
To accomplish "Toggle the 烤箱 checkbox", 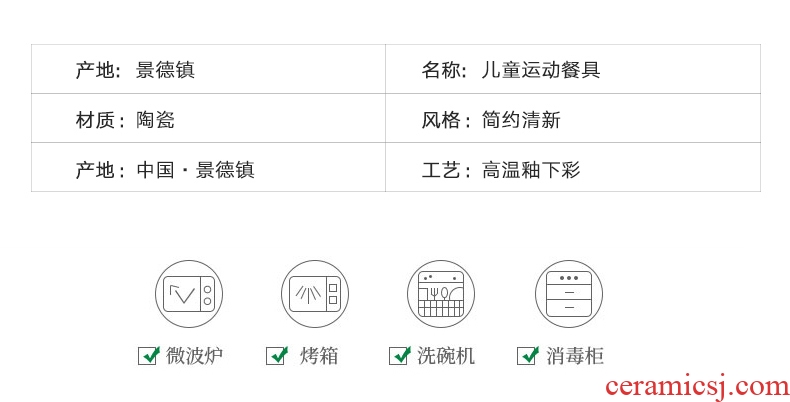I will click(277, 356).
